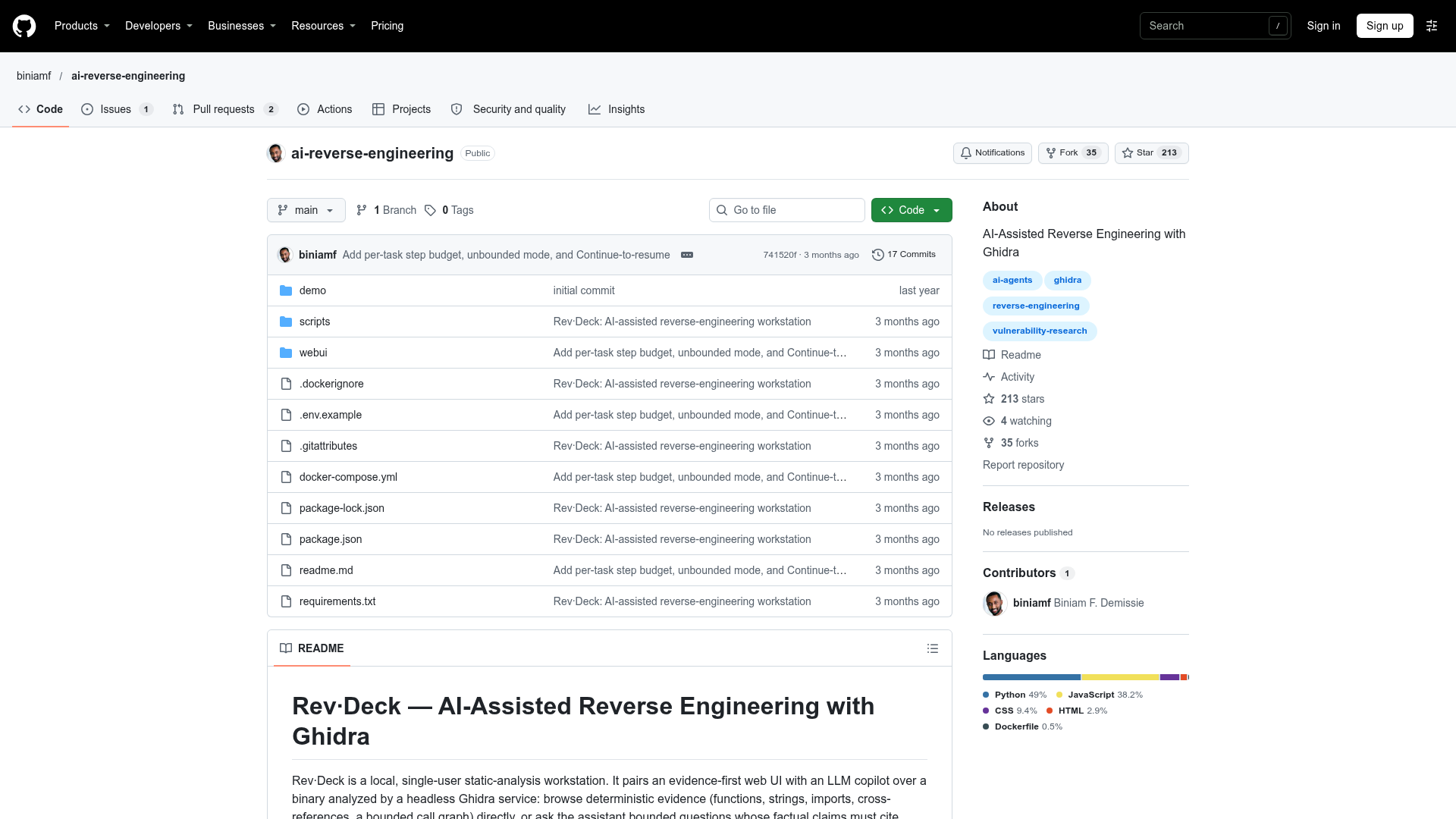This screenshot has width=1456, height=819.
Task: Open the 35 forks link in About
Action: [x=1011, y=443]
